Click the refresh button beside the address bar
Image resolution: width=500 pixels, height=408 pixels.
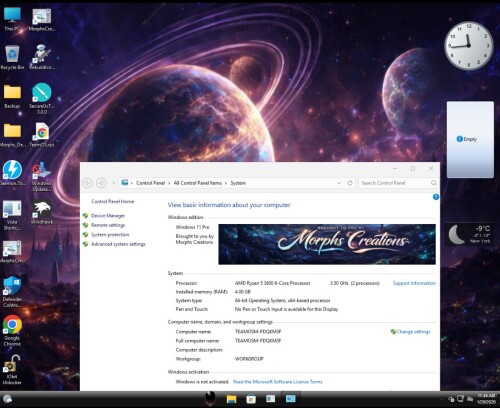coord(350,183)
